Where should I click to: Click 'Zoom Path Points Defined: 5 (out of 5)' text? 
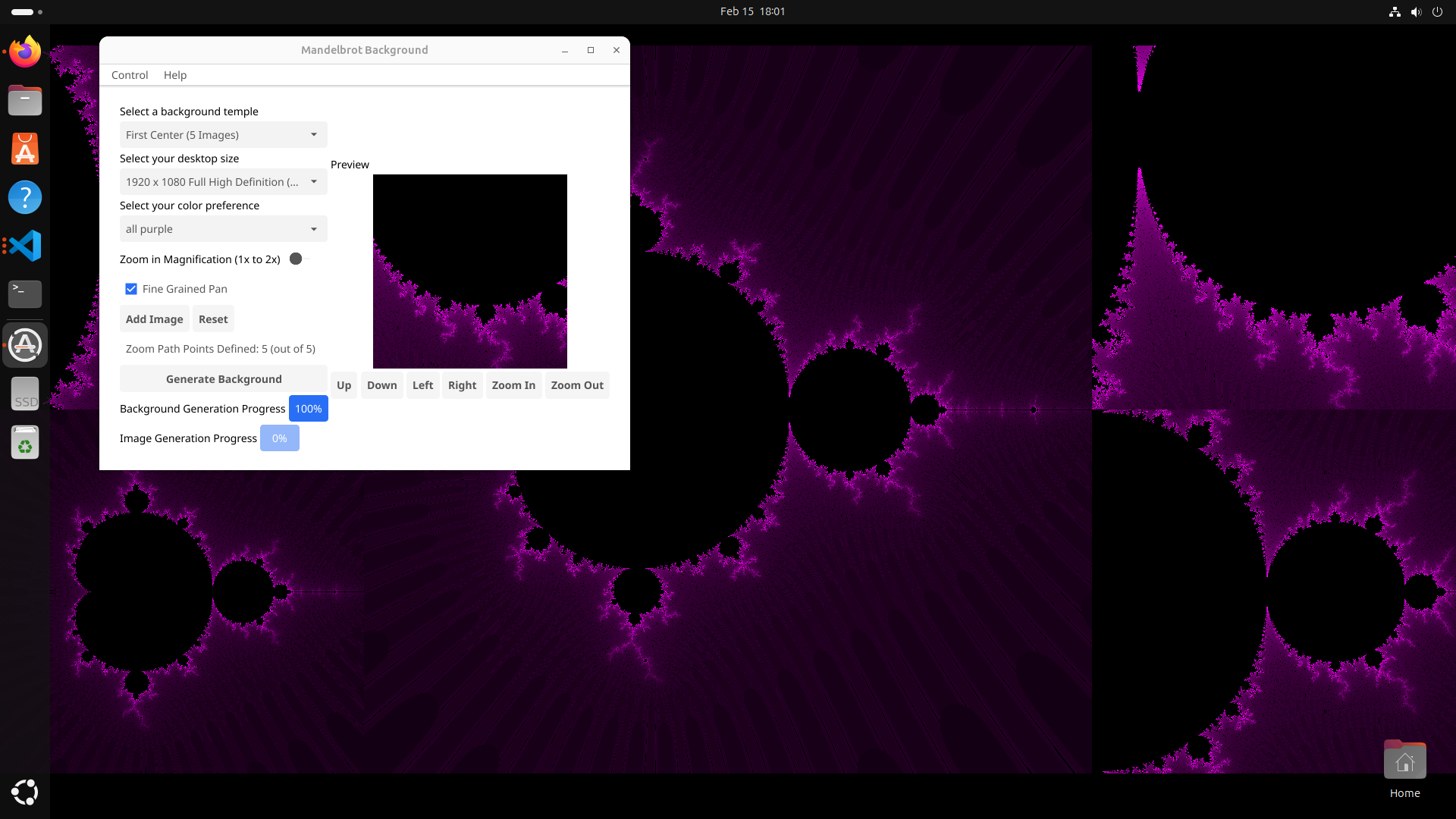(x=221, y=349)
